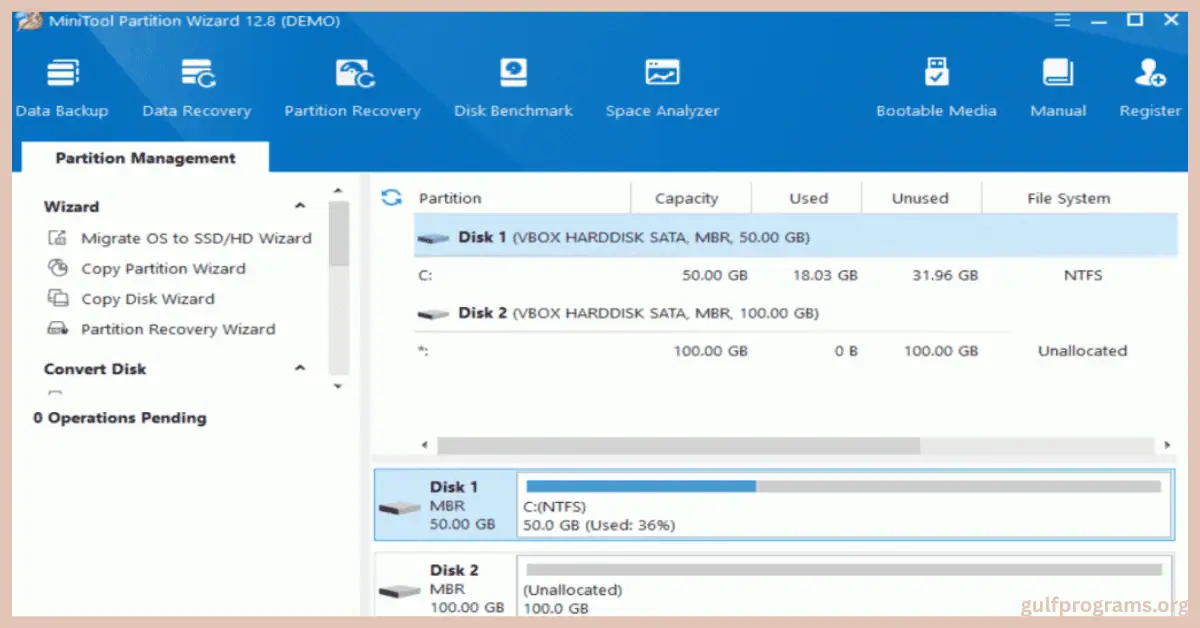Start the Disk Benchmark
Image resolution: width=1200 pixels, height=628 pixels.
[x=513, y=85]
